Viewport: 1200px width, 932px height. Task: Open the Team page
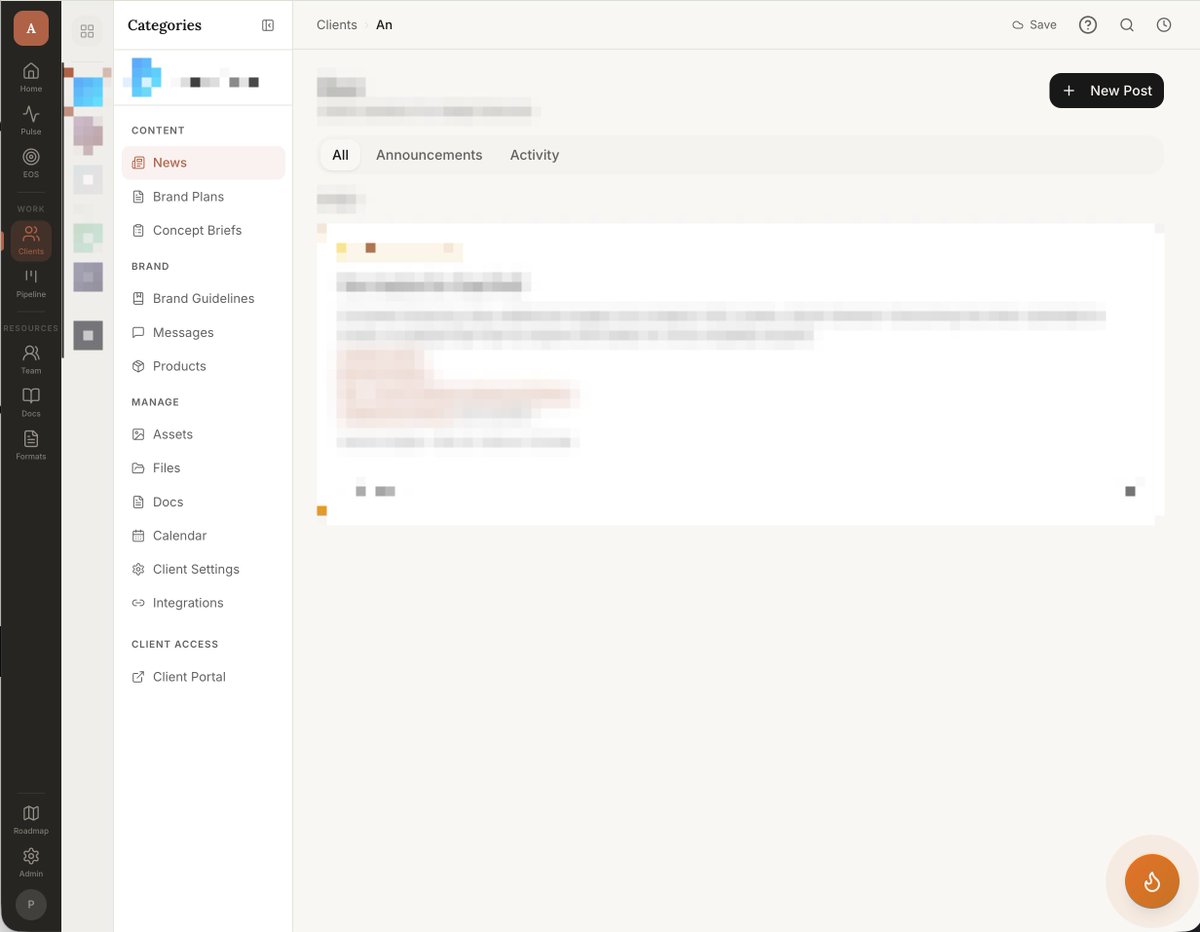point(31,359)
